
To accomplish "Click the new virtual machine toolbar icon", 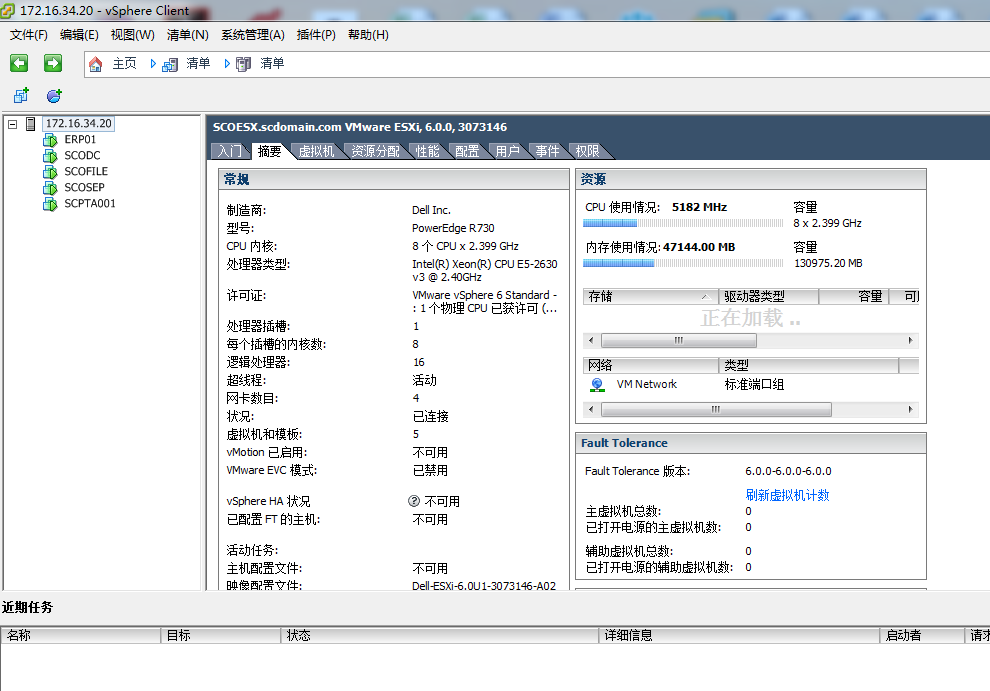I will pos(21,95).
